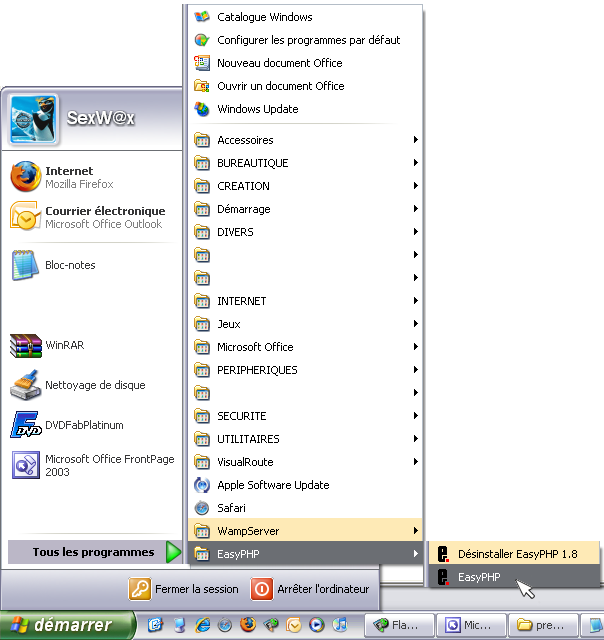Launch Firefox from quick launch bar
This screenshot has height=640, width=604.
coord(248,624)
